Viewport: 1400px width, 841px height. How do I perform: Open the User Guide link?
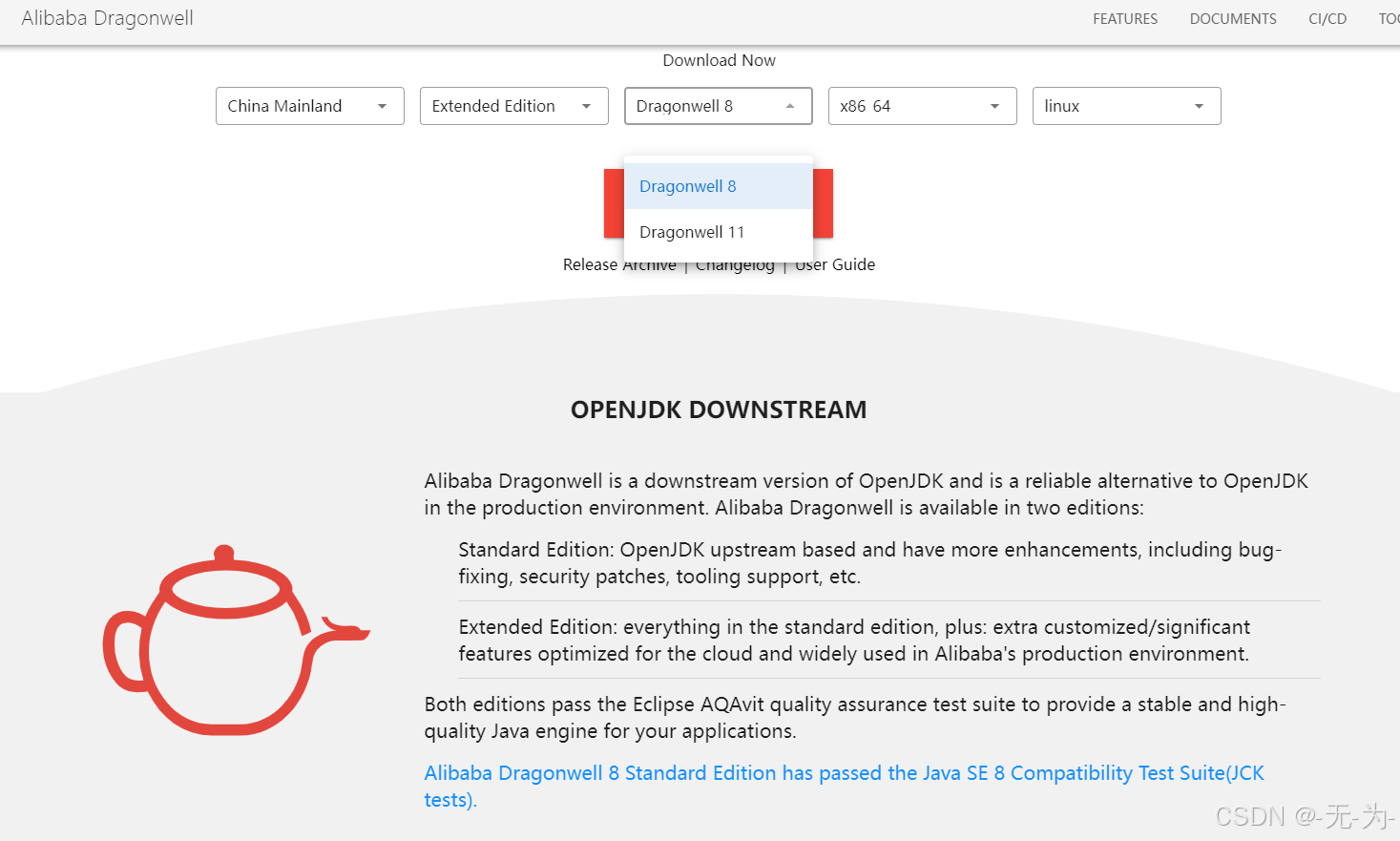(835, 264)
